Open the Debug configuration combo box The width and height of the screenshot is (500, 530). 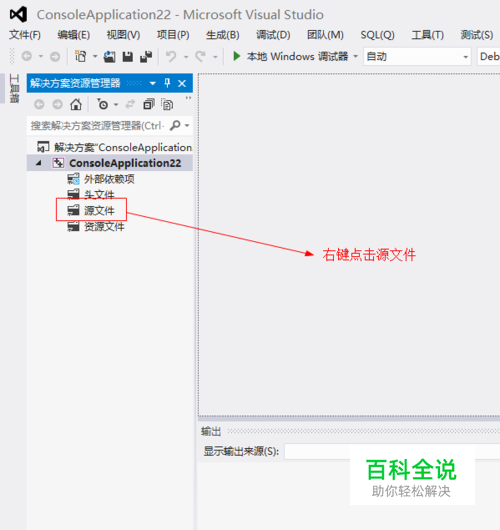click(x=489, y=56)
